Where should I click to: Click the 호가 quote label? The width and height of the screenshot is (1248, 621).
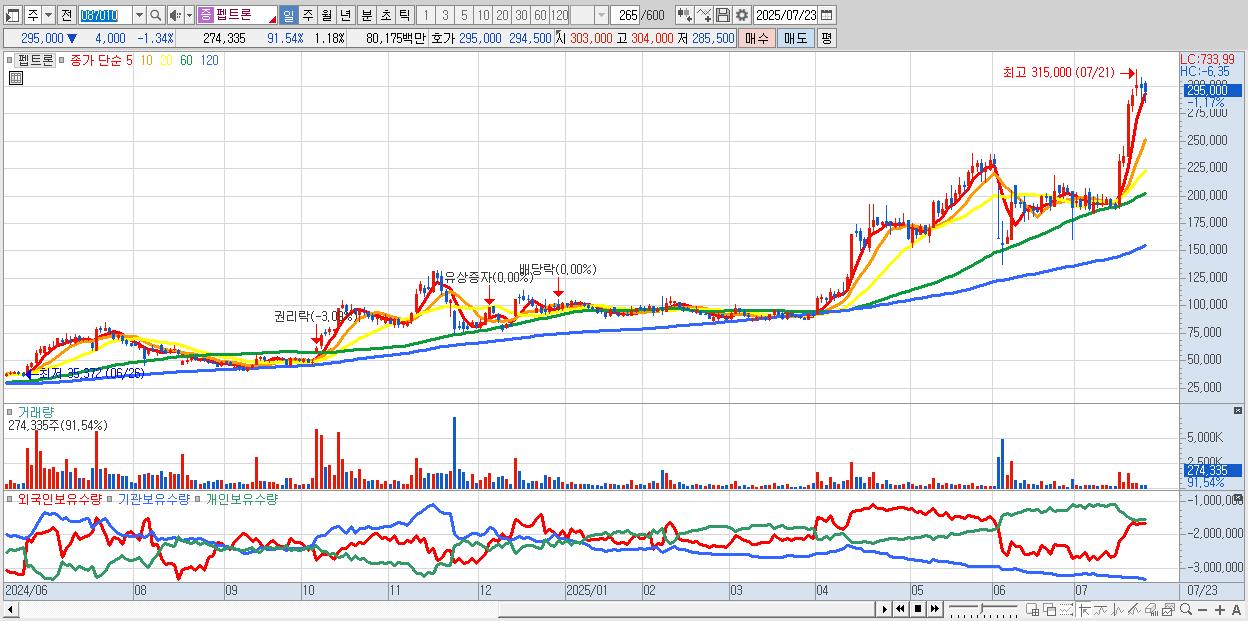(443, 38)
